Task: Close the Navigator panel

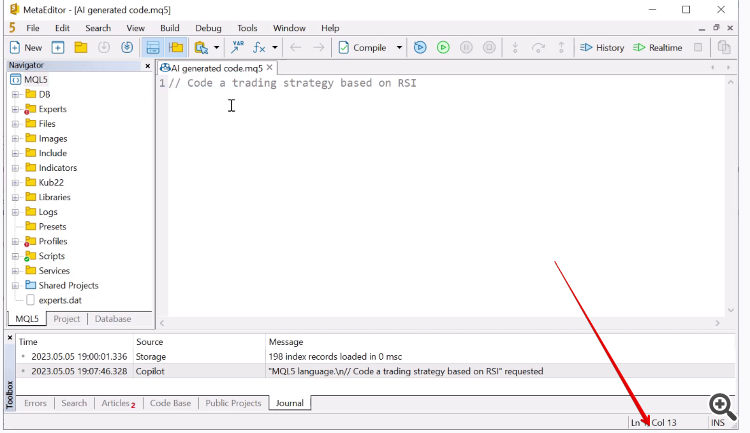Action: (x=148, y=66)
